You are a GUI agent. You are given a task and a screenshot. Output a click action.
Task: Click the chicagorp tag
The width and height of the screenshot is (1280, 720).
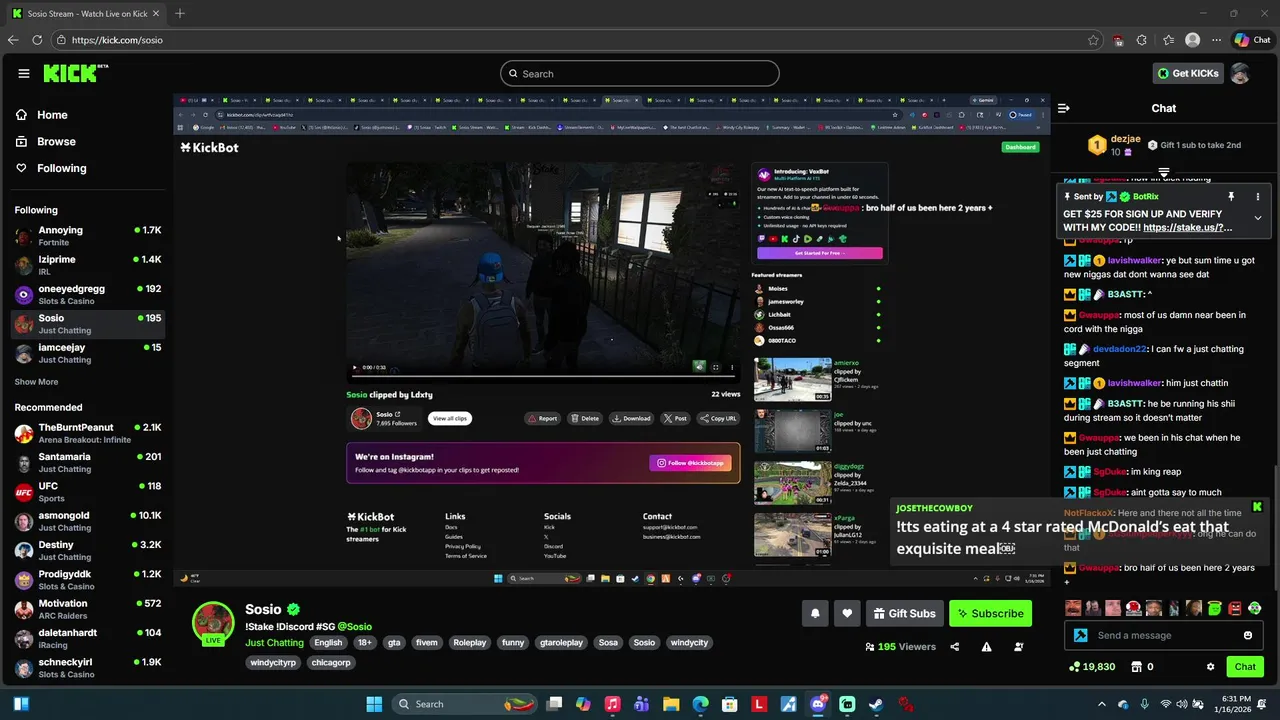click(330, 662)
